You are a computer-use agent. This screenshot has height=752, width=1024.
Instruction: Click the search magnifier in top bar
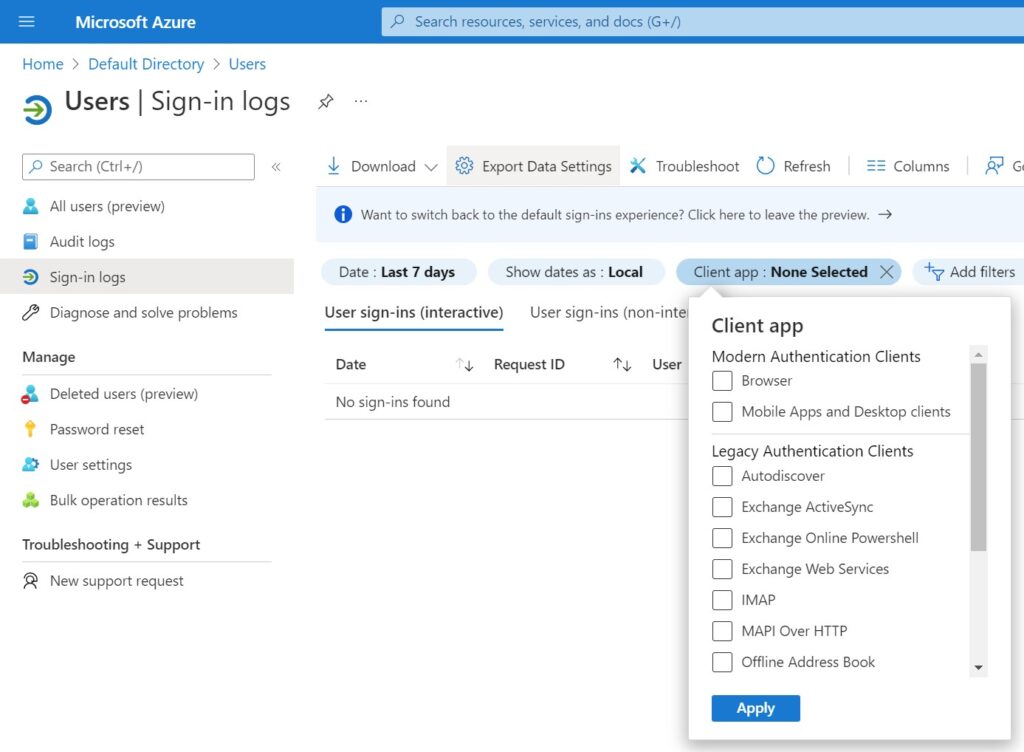click(x=397, y=22)
